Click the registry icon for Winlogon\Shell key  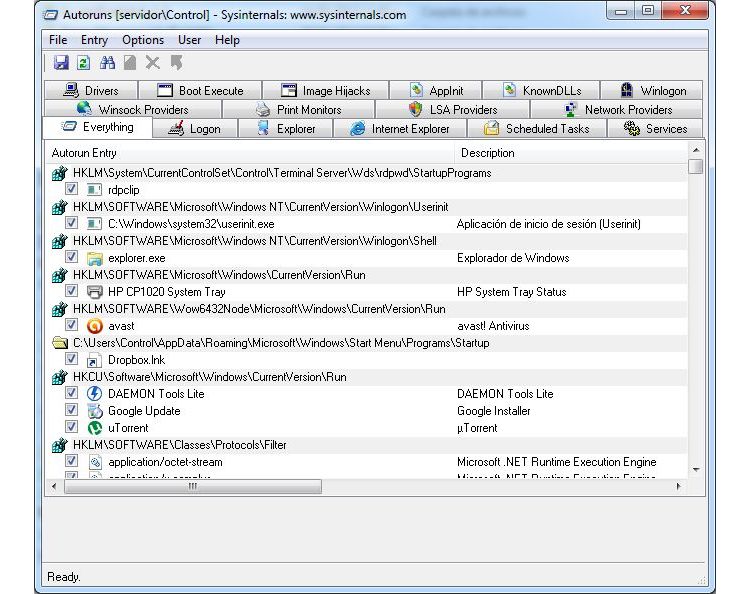59,241
